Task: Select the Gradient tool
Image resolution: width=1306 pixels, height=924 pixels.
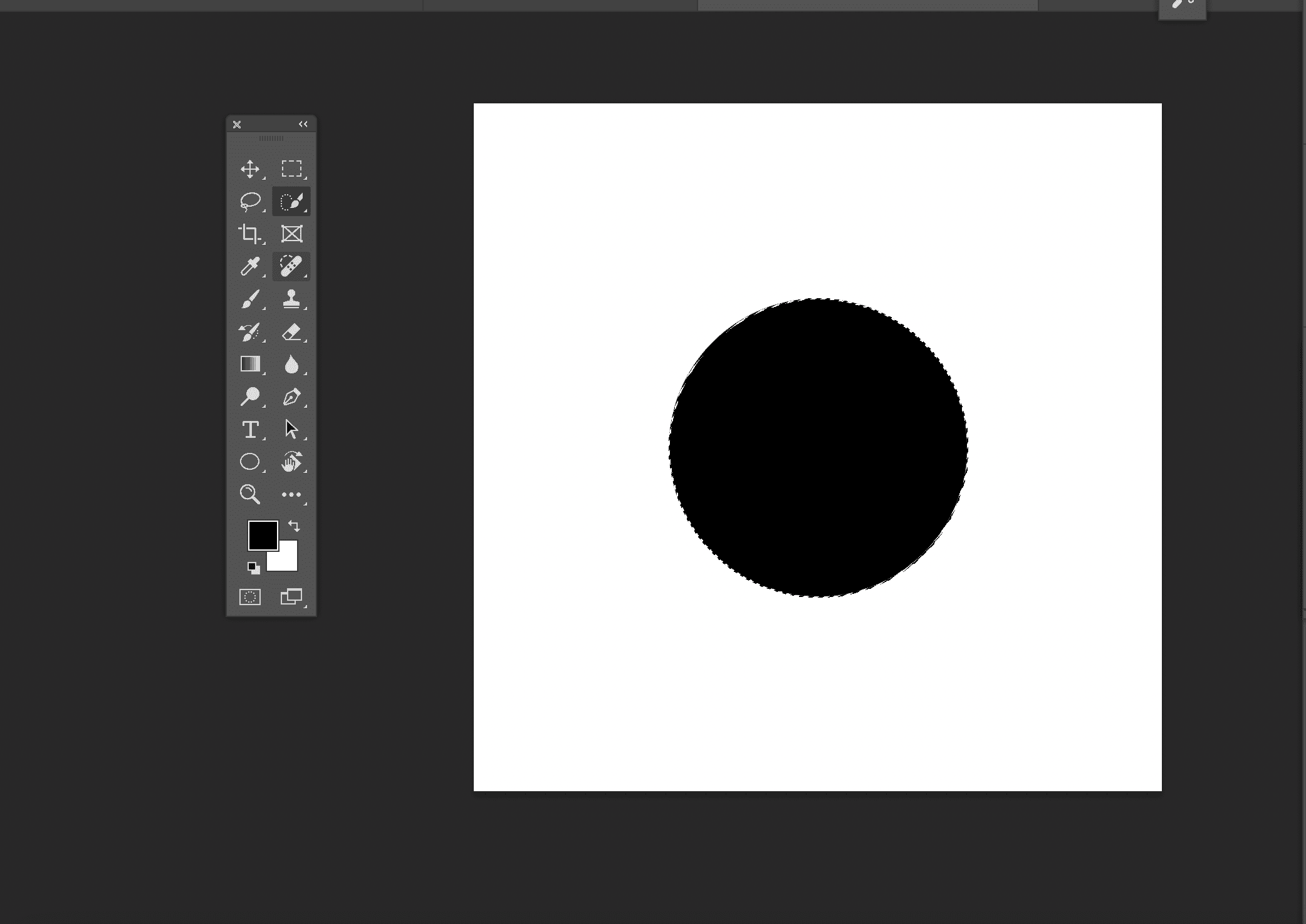Action: point(250,364)
